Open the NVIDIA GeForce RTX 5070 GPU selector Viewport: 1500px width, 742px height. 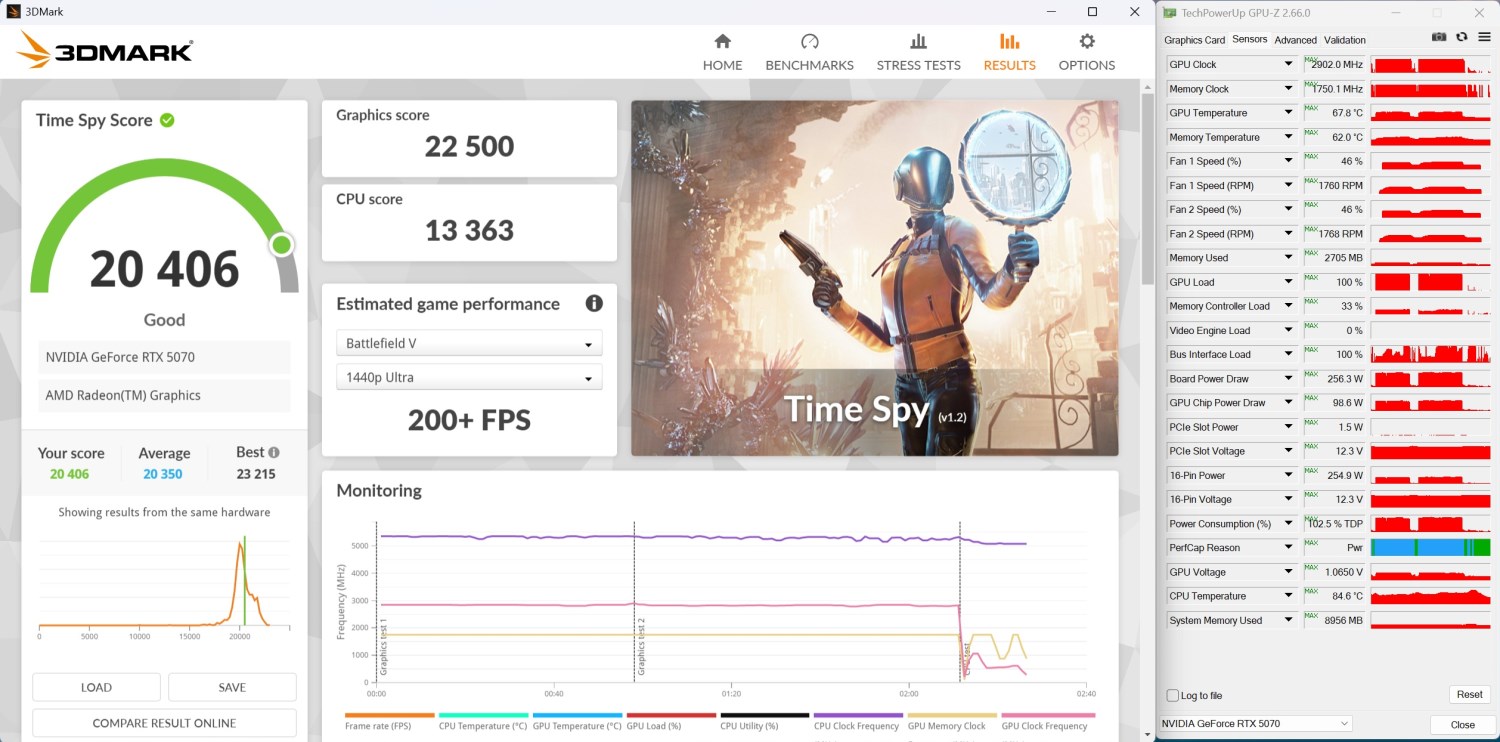1255,723
